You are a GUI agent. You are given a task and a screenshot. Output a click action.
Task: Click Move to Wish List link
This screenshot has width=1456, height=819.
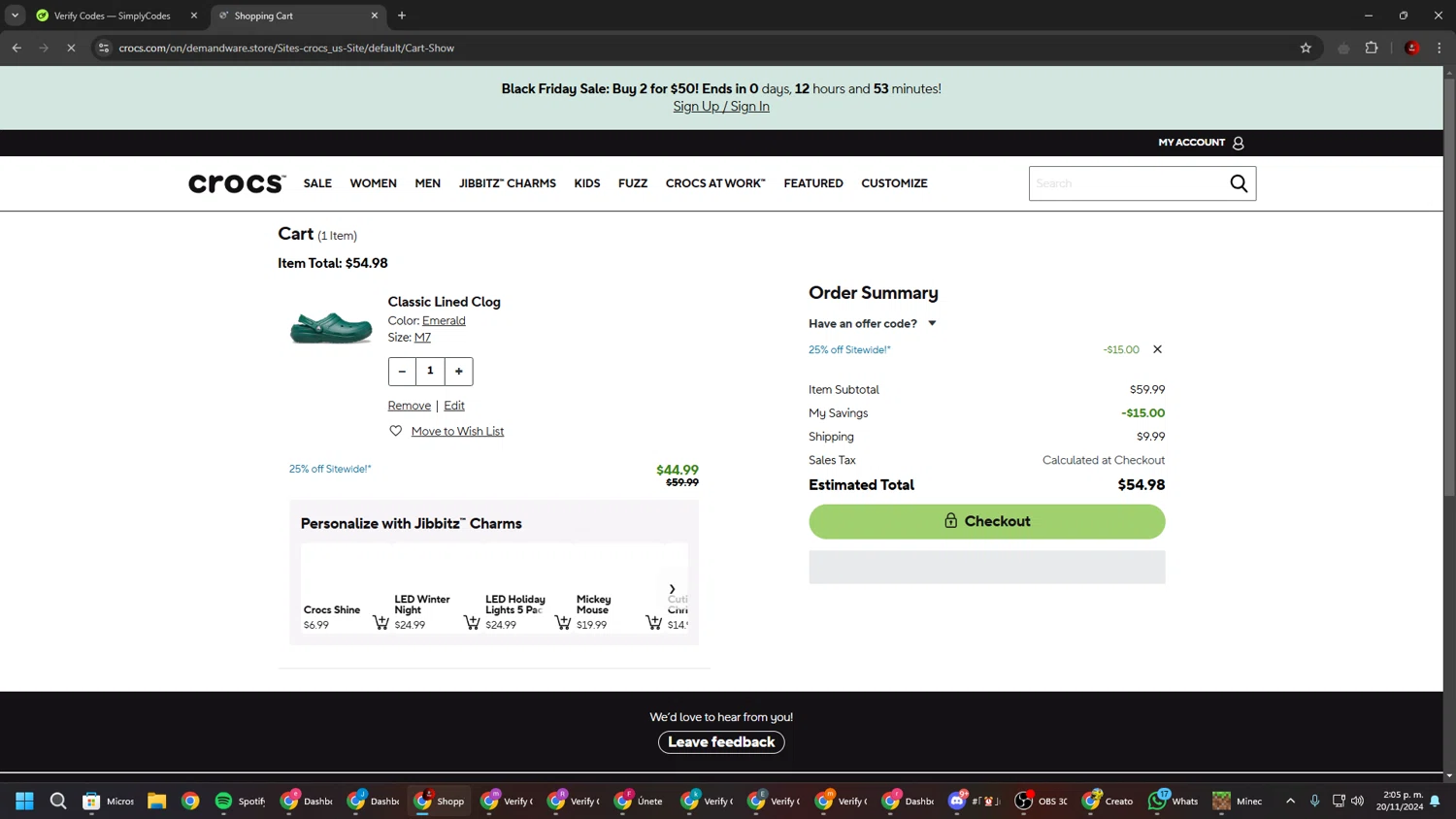point(457,431)
